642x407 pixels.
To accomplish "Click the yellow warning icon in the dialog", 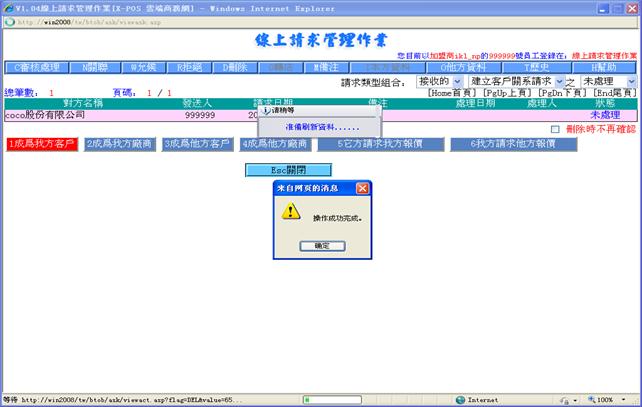I will point(290,212).
